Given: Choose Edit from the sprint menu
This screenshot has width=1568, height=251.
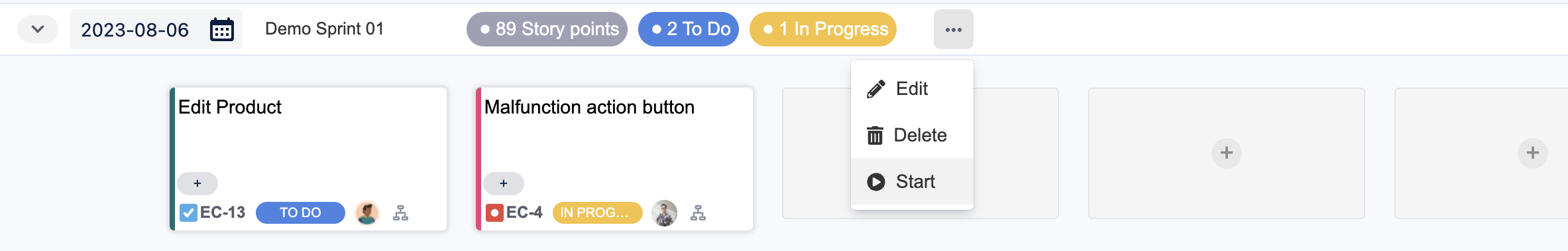Looking at the screenshot, I should pos(912,89).
